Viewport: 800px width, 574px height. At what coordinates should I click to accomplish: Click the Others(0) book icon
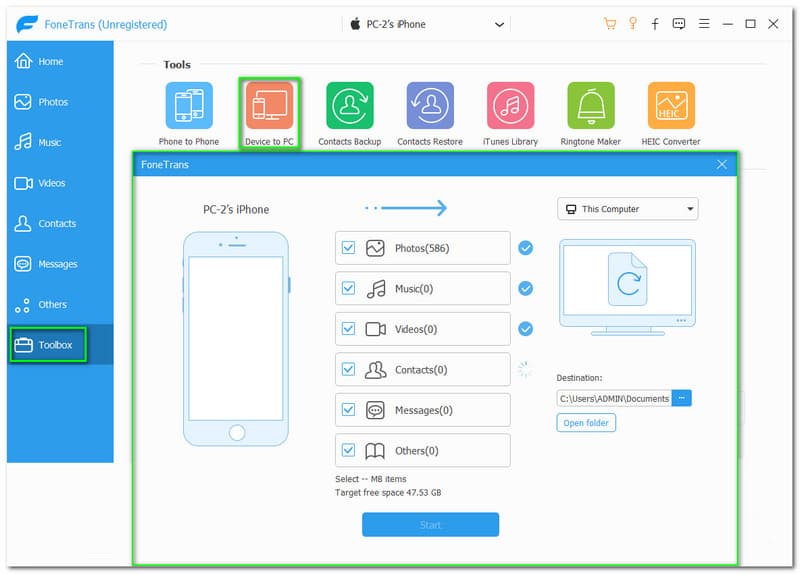pos(375,451)
